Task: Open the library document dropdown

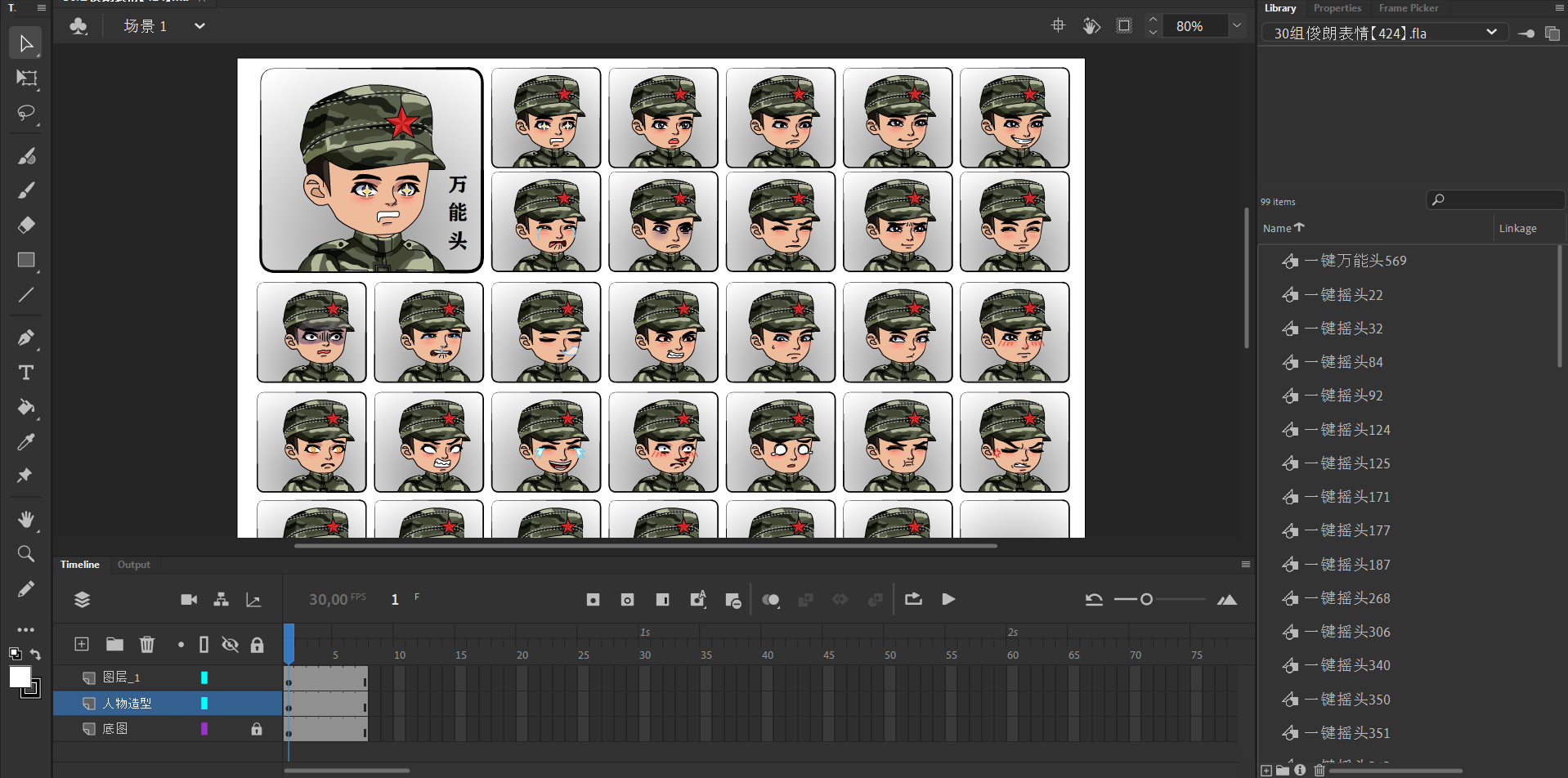Action: click(x=1491, y=33)
